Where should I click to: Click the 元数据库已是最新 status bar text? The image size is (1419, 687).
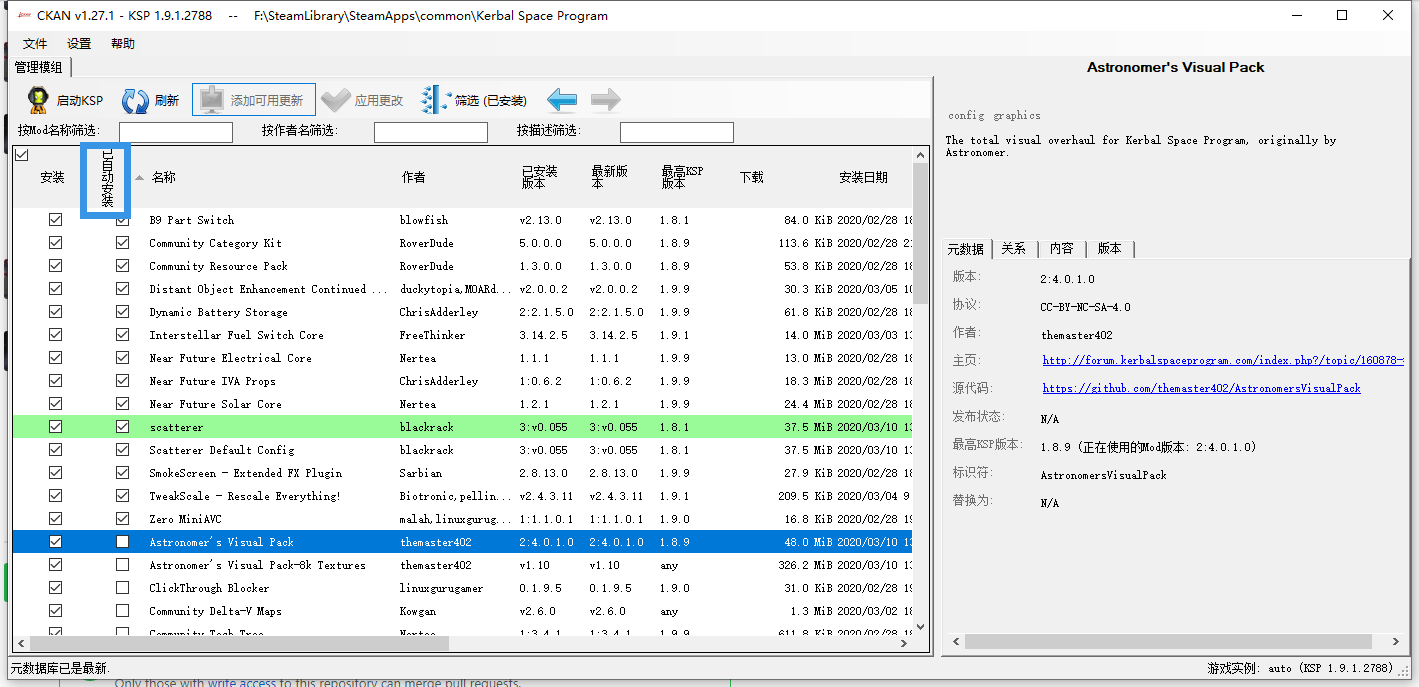pos(60,668)
